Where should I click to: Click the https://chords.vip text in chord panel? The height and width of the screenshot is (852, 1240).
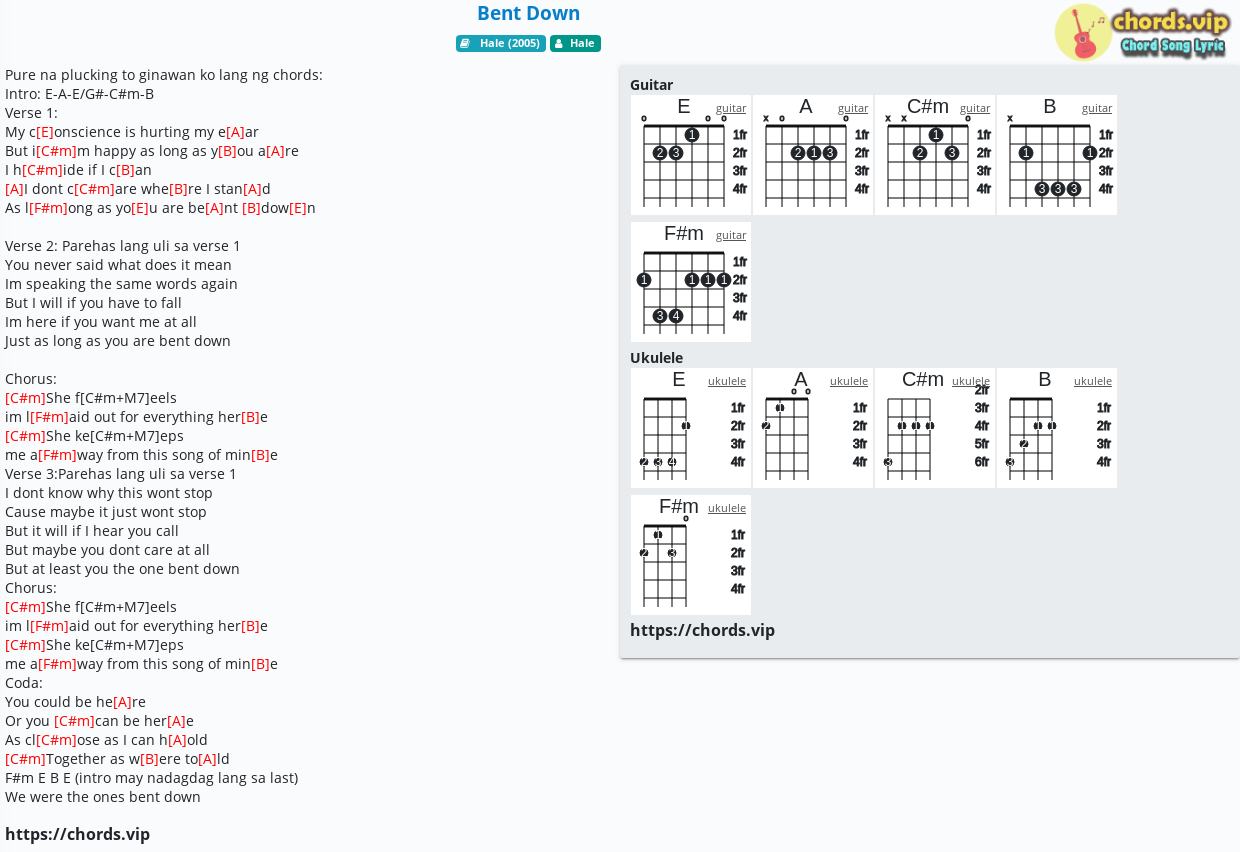(702, 630)
